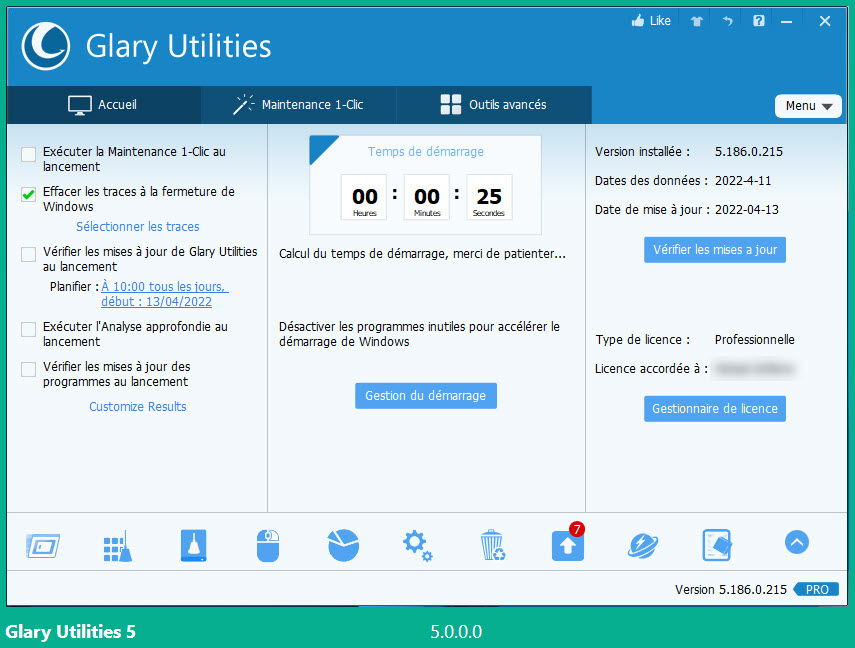Launch the Registry Cleaner broom icon
855x648 pixels.
tap(118, 546)
